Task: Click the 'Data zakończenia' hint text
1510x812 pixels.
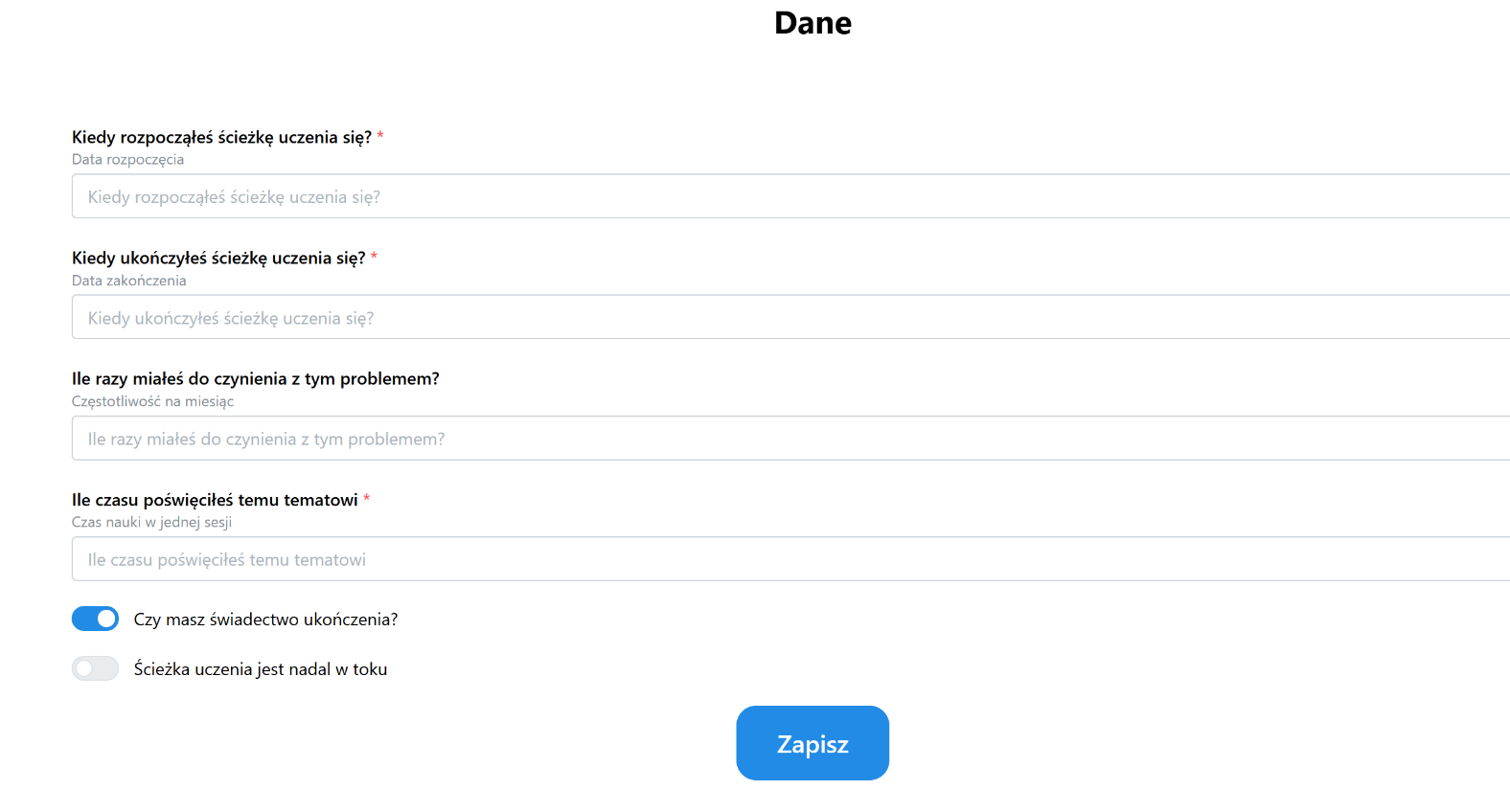Action: click(129, 281)
